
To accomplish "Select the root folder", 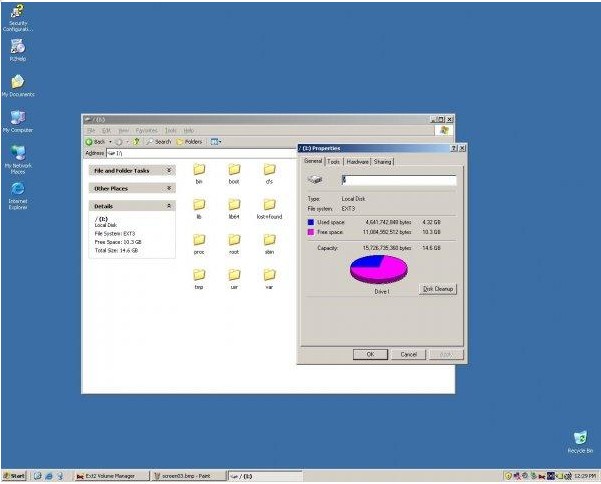I will 234,244.
